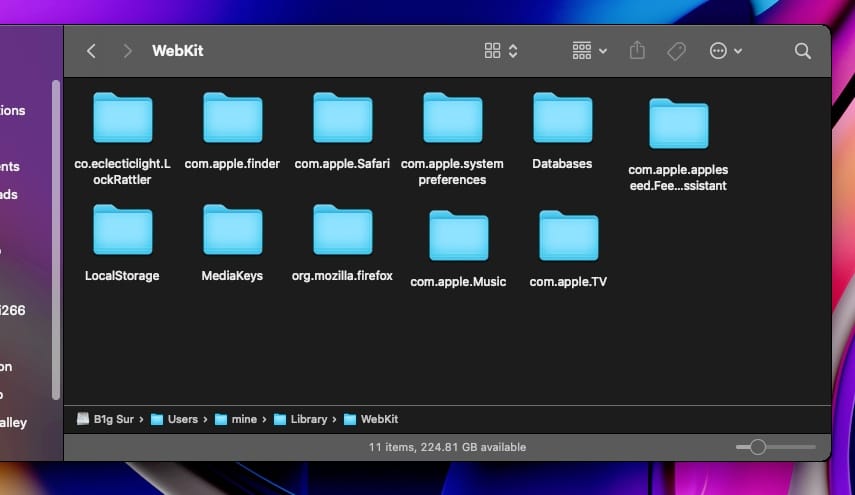Open the Finder search magnifier
The height and width of the screenshot is (495, 855).
[x=802, y=51]
